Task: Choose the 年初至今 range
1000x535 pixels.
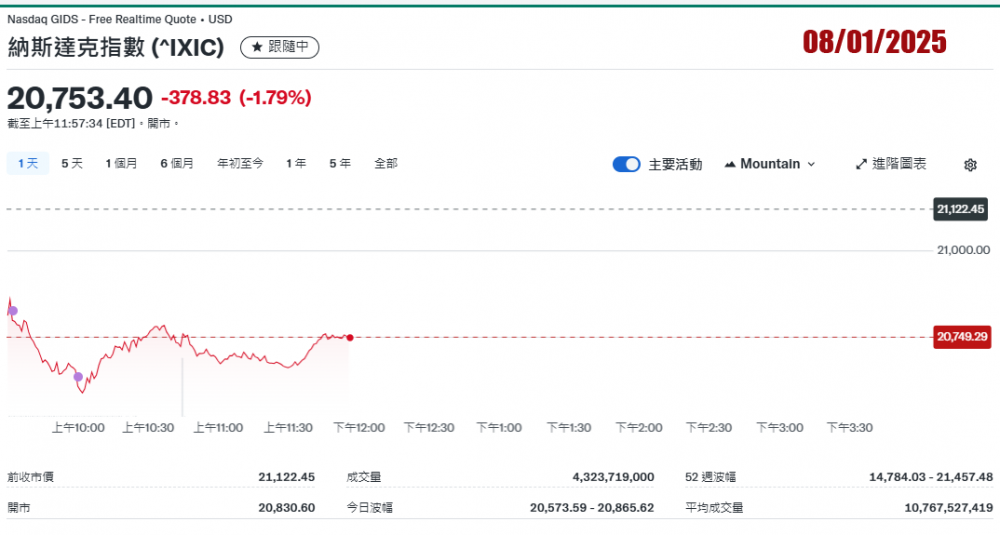Action: 240,163
